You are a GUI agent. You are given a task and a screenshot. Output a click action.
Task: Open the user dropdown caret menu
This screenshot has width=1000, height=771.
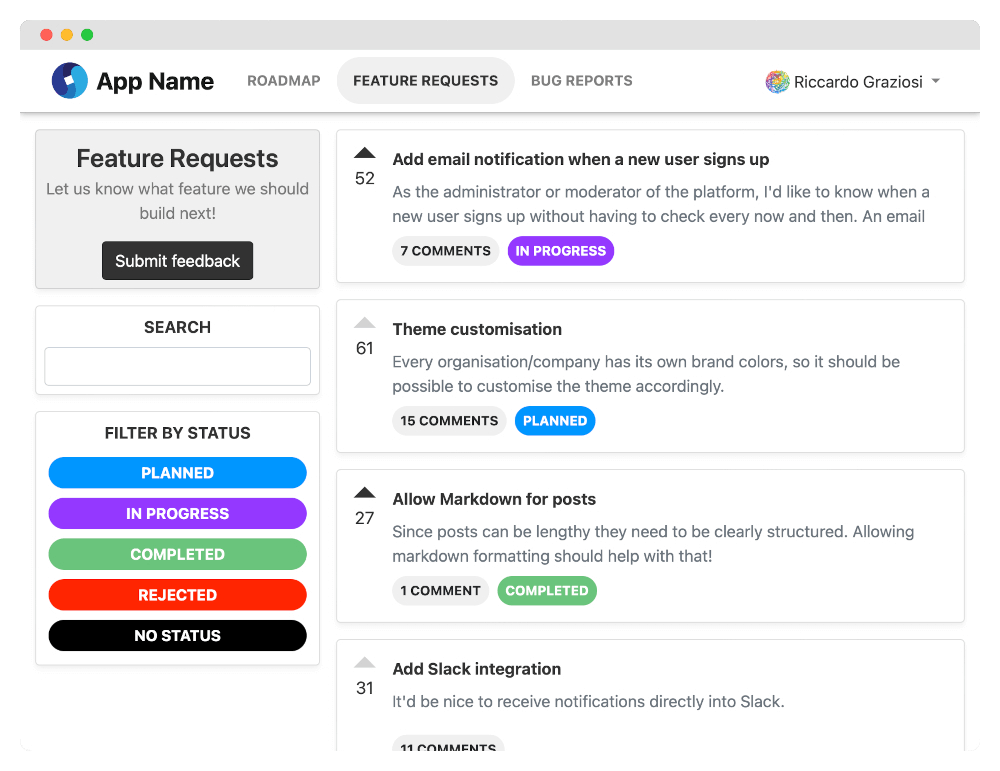pos(936,82)
